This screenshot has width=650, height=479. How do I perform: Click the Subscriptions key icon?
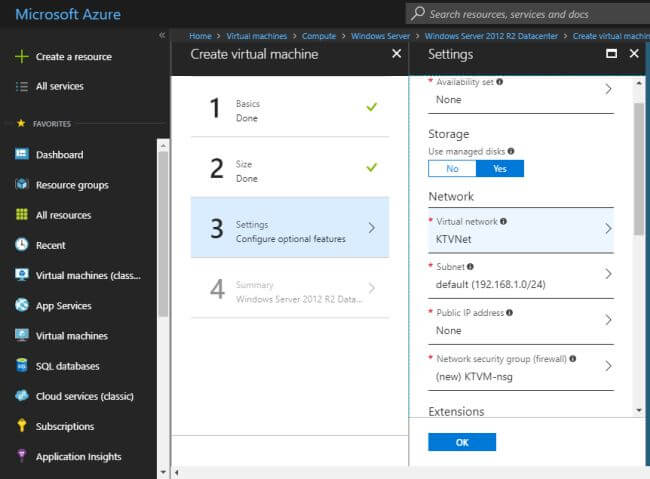[x=21, y=426]
